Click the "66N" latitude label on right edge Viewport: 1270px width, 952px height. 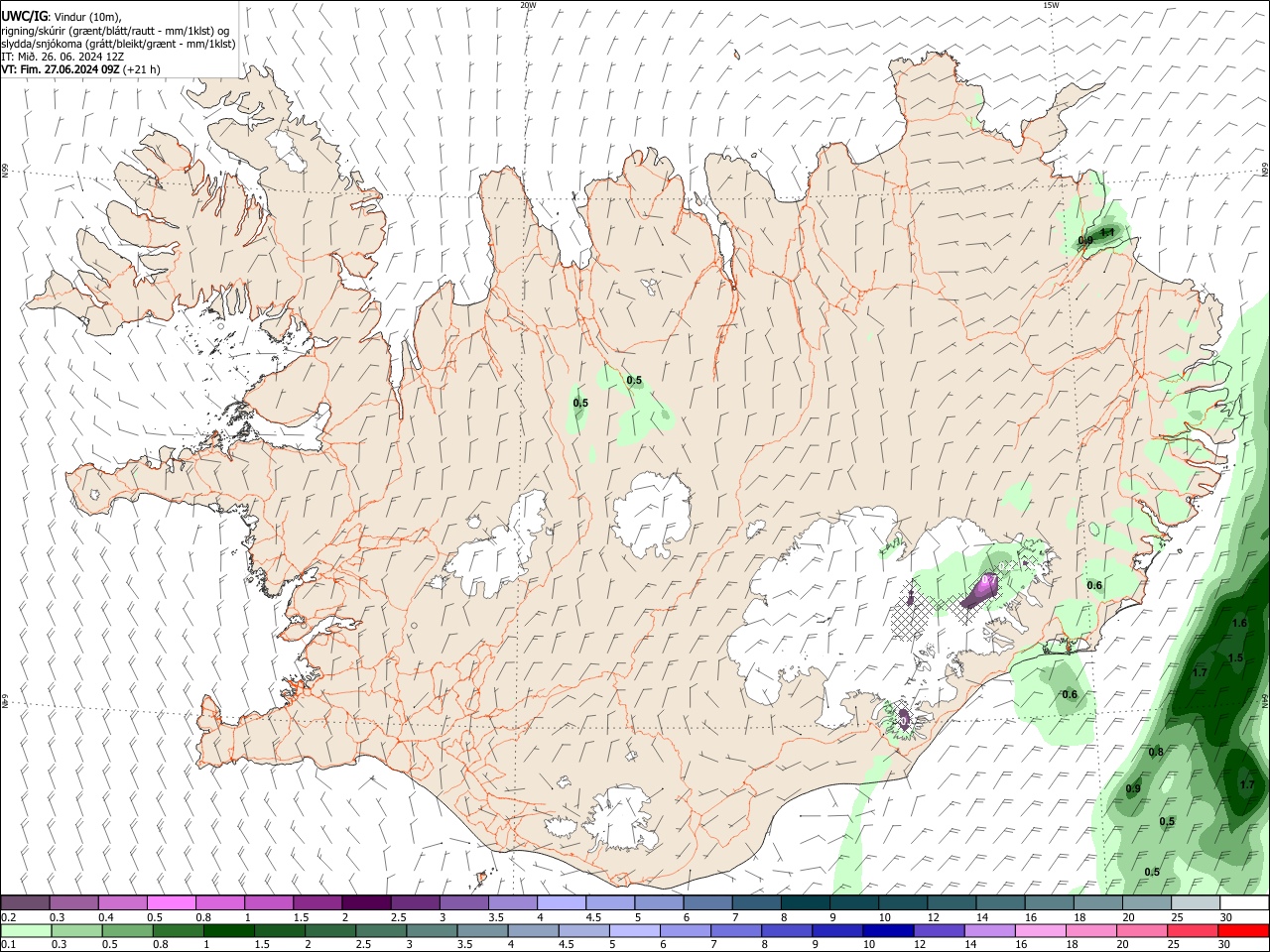point(1265,171)
